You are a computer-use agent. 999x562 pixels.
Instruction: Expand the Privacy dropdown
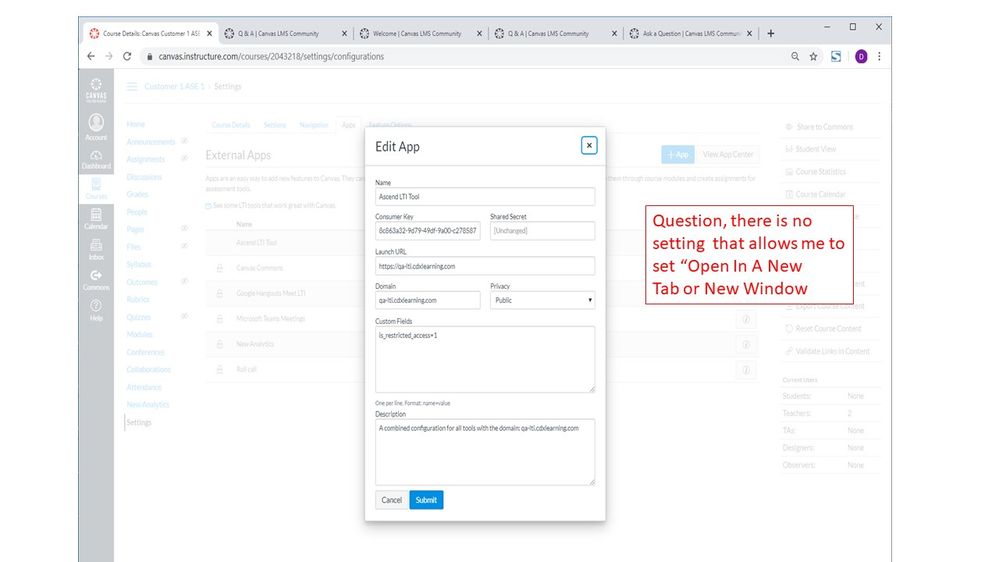click(x=542, y=300)
